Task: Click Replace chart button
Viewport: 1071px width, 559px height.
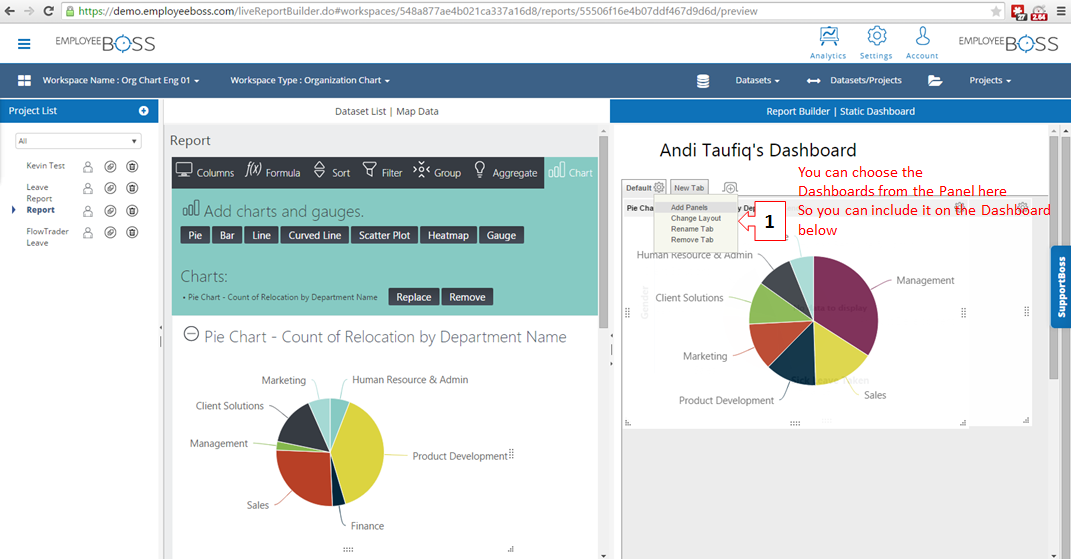Action: 414,297
